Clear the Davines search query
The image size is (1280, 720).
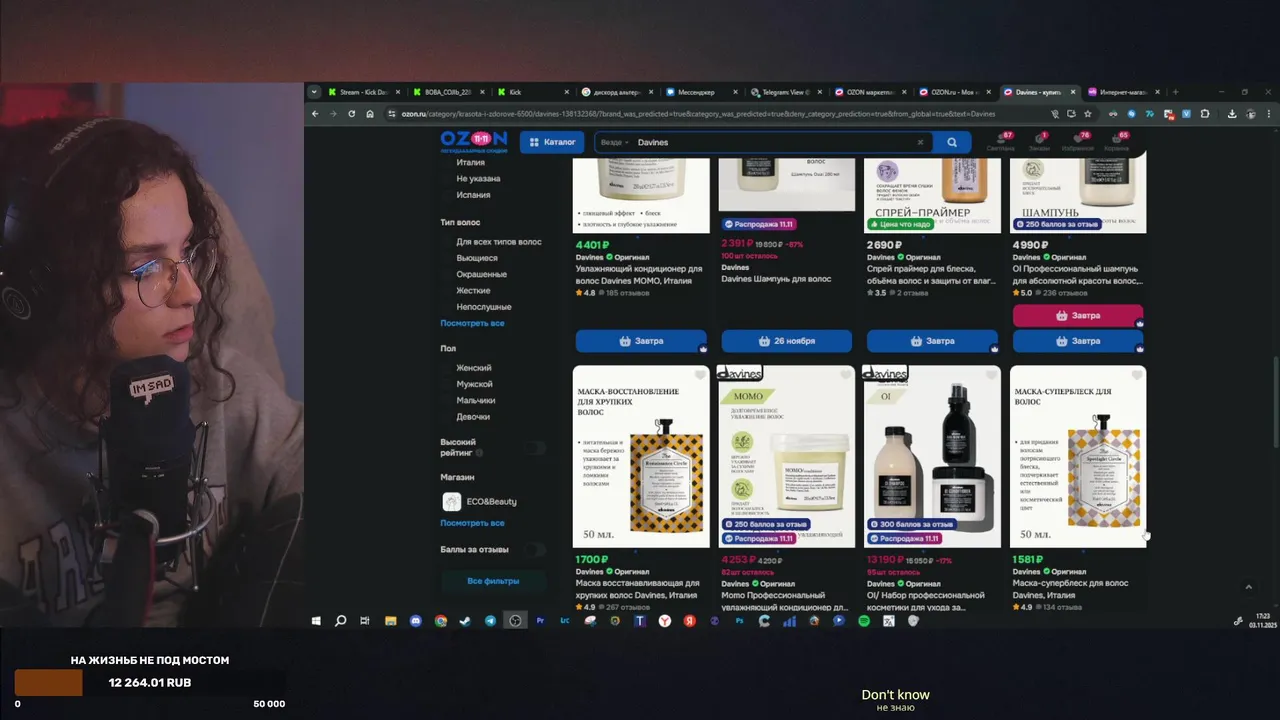tap(920, 142)
